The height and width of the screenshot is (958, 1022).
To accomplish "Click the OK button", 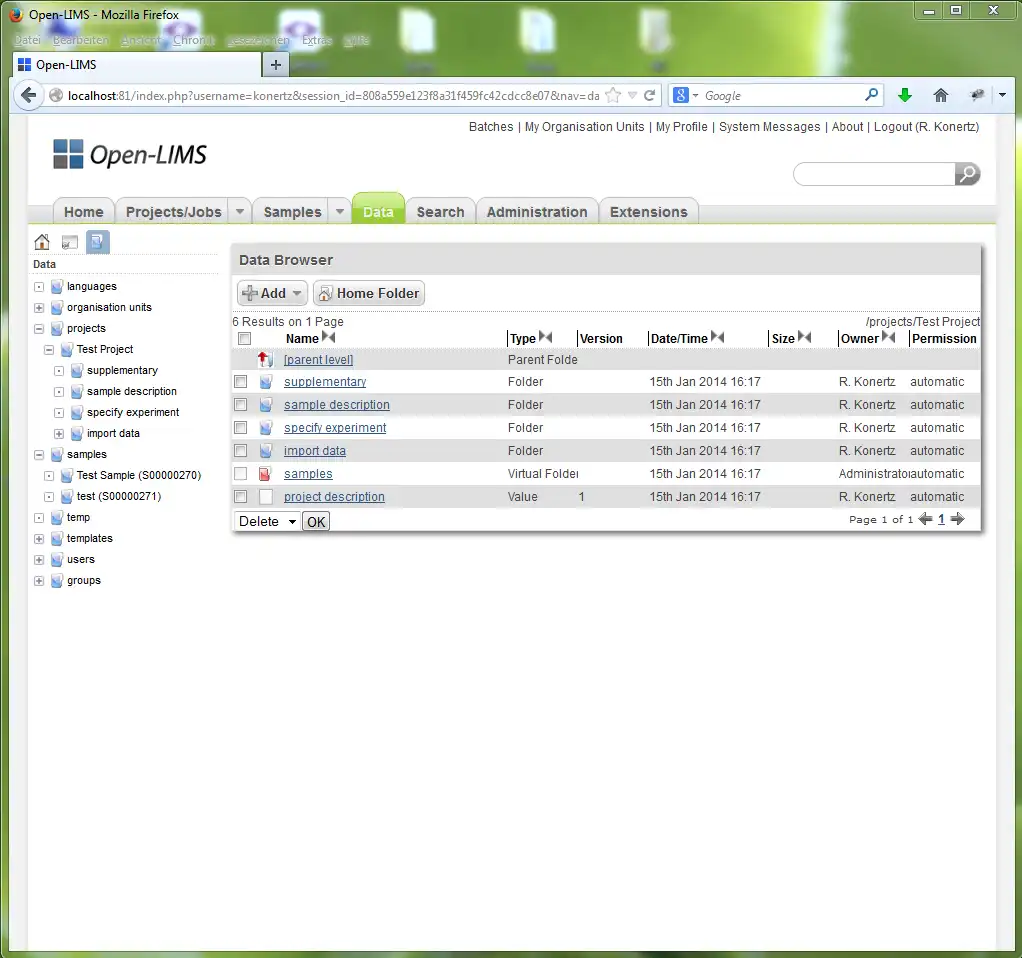I will click(316, 521).
